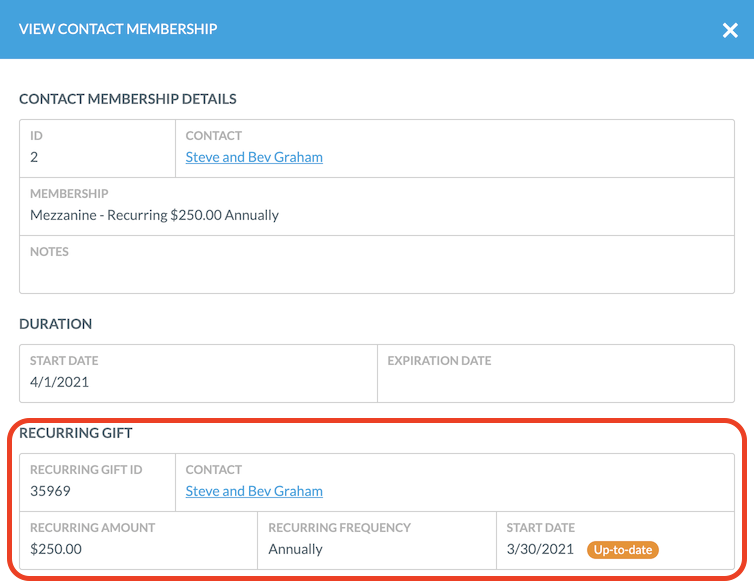Select the recurring gift start date 3/30/2021

540,549
